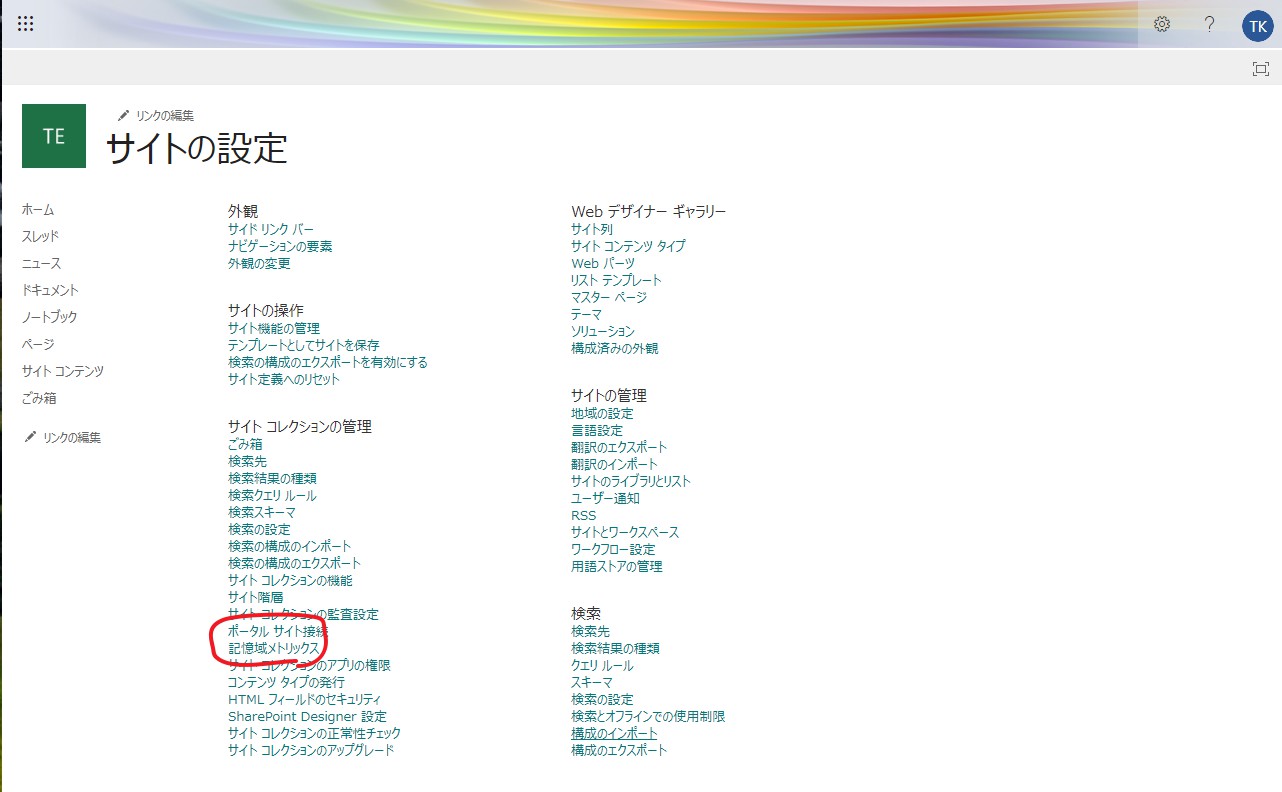The width and height of the screenshot is (1282, 792).
Task: Open ページ in left navigation
Action: (x=38, y=344)
